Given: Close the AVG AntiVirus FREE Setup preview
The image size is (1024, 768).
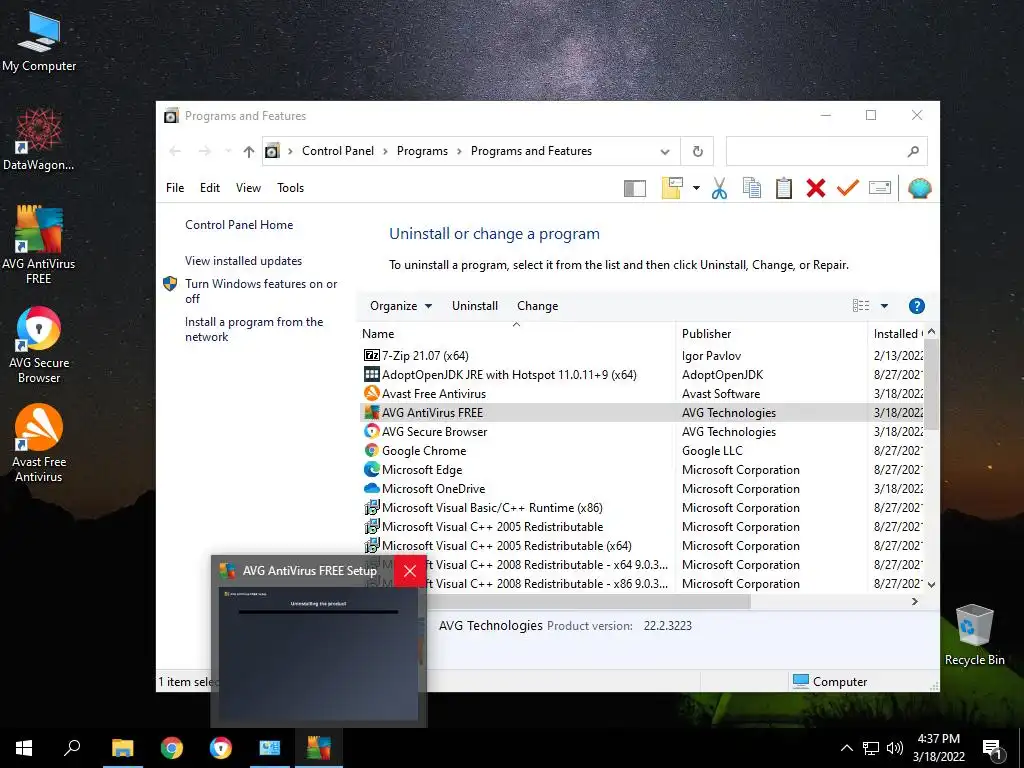Looking at the screenshot, I should click(x=410, y=571).
